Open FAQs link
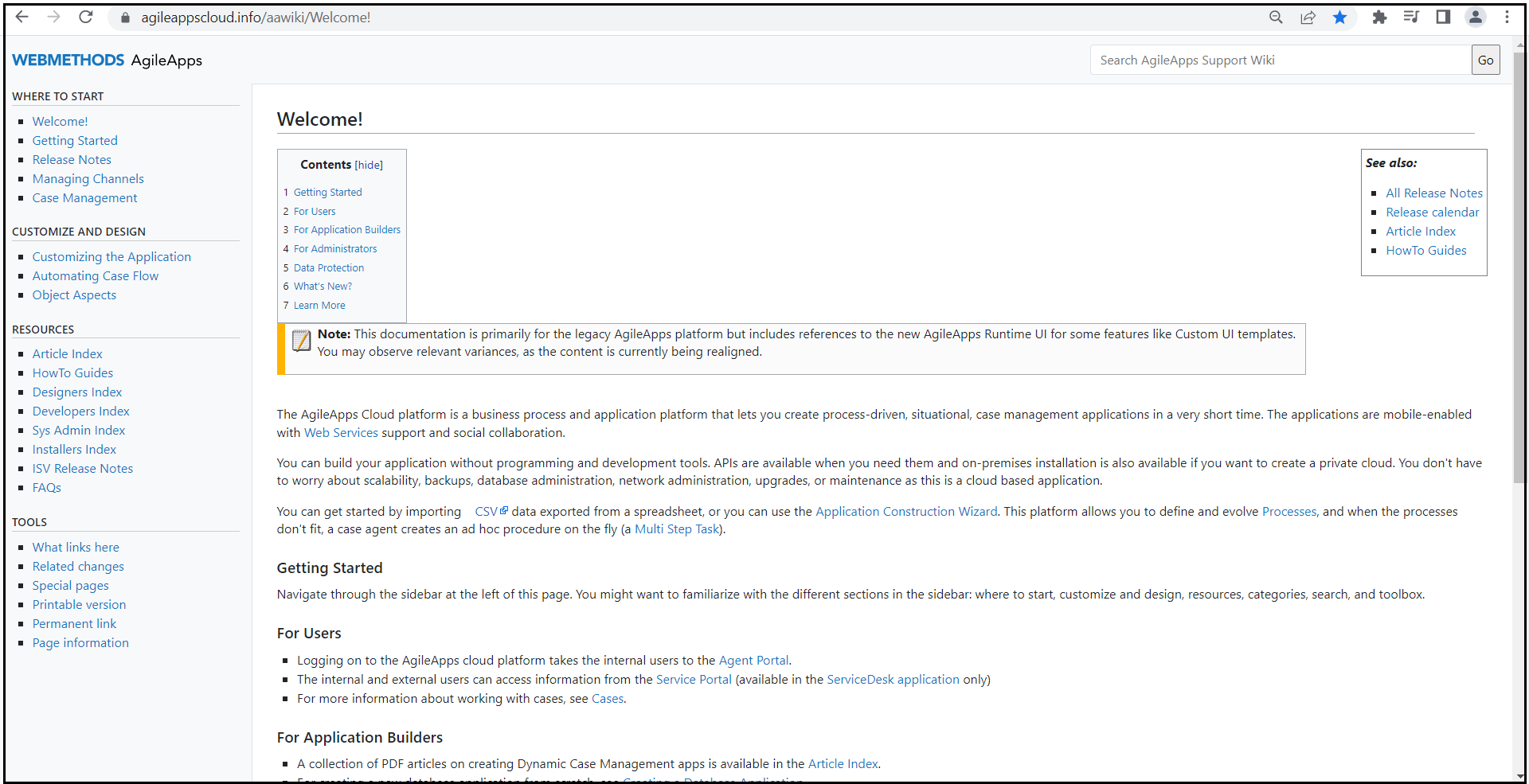 click(x=47, y=488)
